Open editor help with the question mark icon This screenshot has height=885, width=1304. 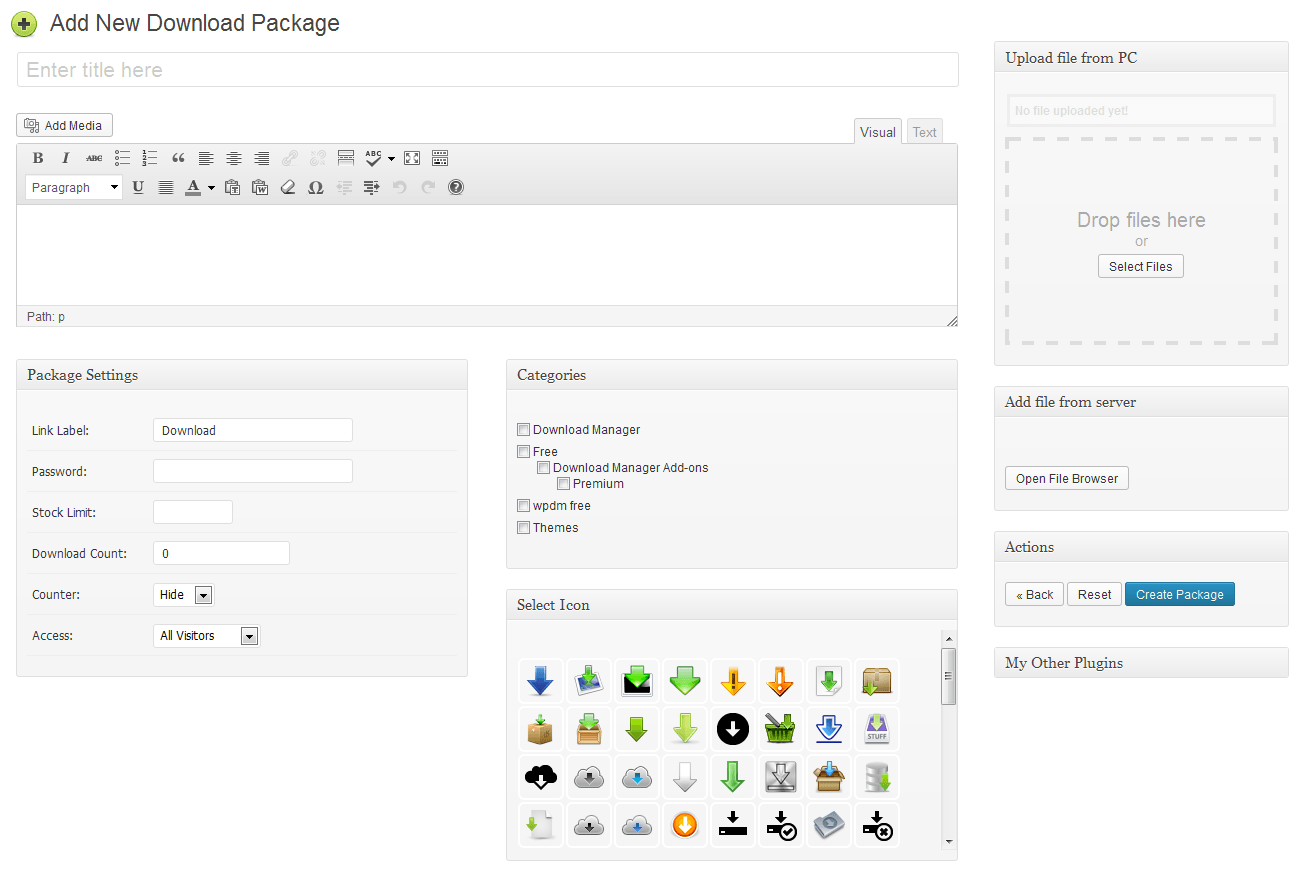point(456,187)
